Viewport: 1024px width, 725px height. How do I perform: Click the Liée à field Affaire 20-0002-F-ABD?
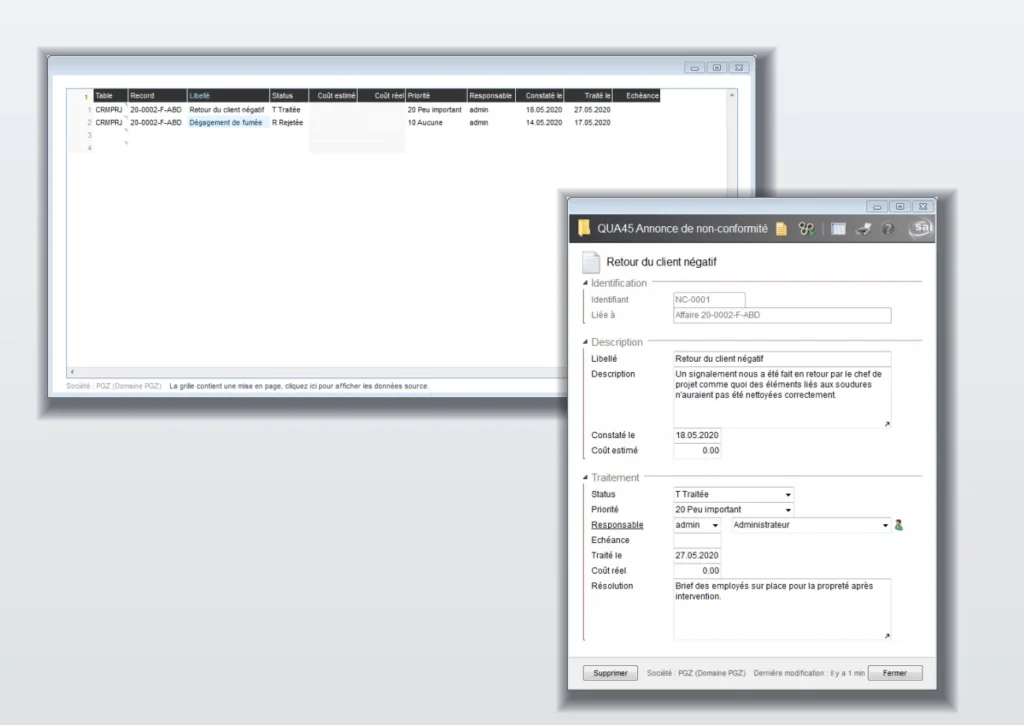click(x=782, y=315)
